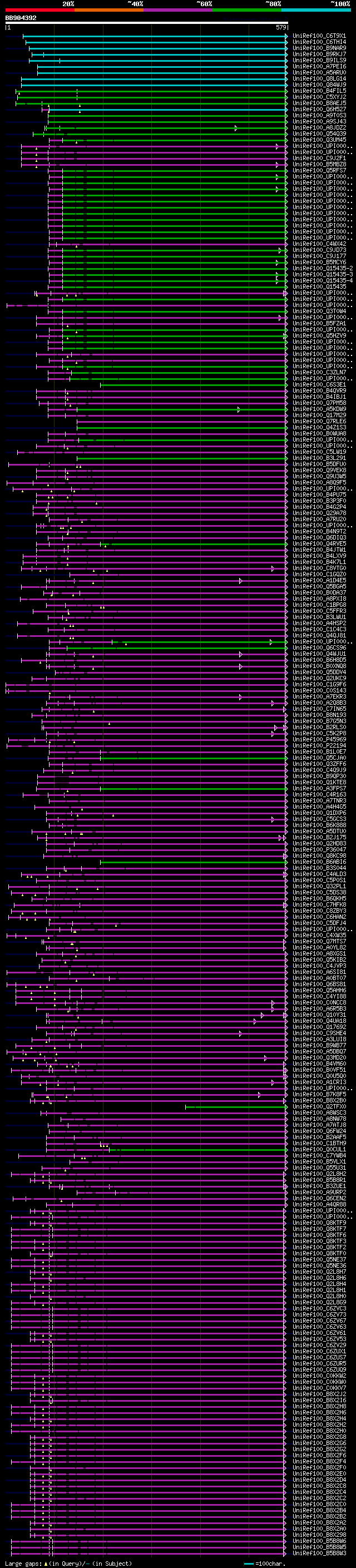
Task: Click UniRef100_Q5CJA0 label
Action: tap(319, 758)
